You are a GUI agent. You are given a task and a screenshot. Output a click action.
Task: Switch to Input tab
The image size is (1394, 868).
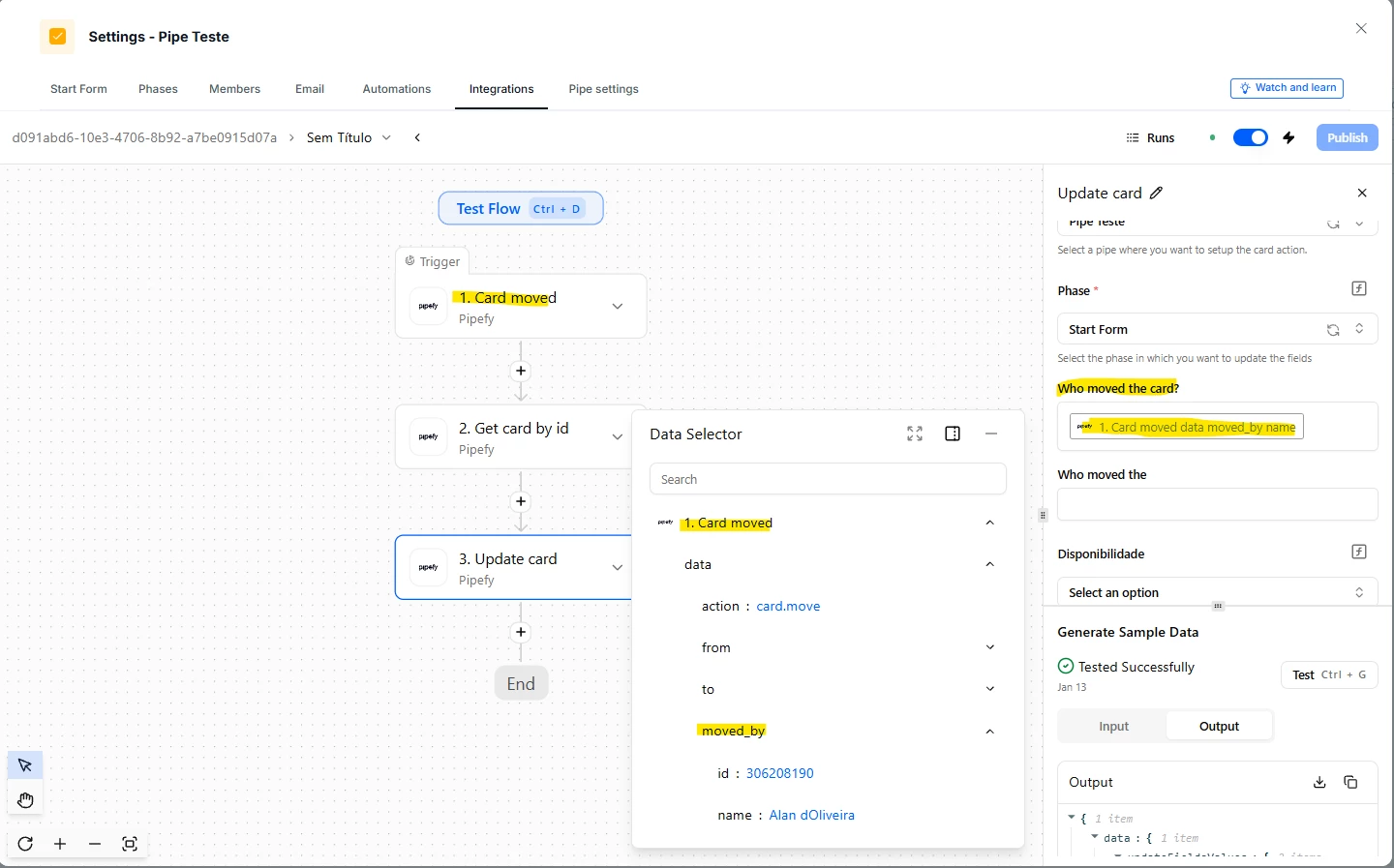click(x=1113, y=726)
